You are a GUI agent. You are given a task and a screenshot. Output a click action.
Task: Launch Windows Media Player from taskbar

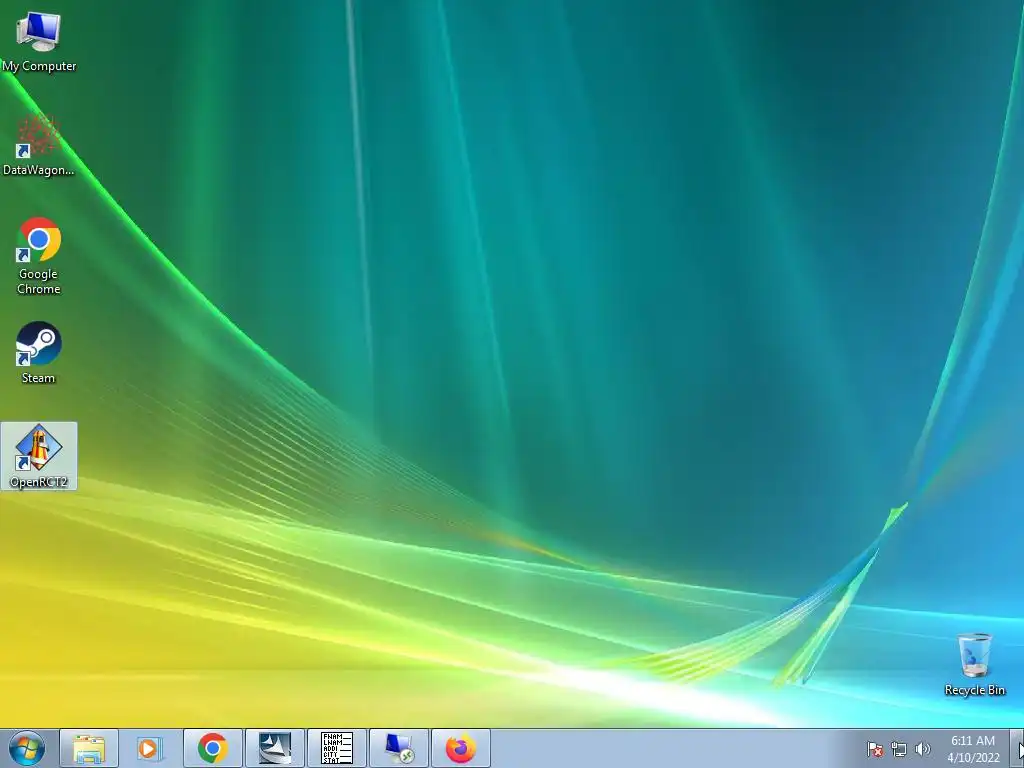click(150, 749)
